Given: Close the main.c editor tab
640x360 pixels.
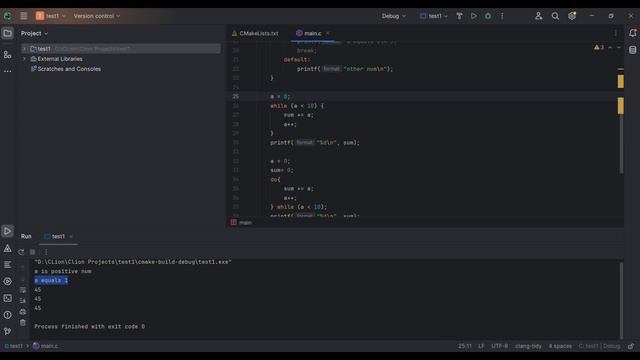Looking at the screenshot, I should 328,33.
